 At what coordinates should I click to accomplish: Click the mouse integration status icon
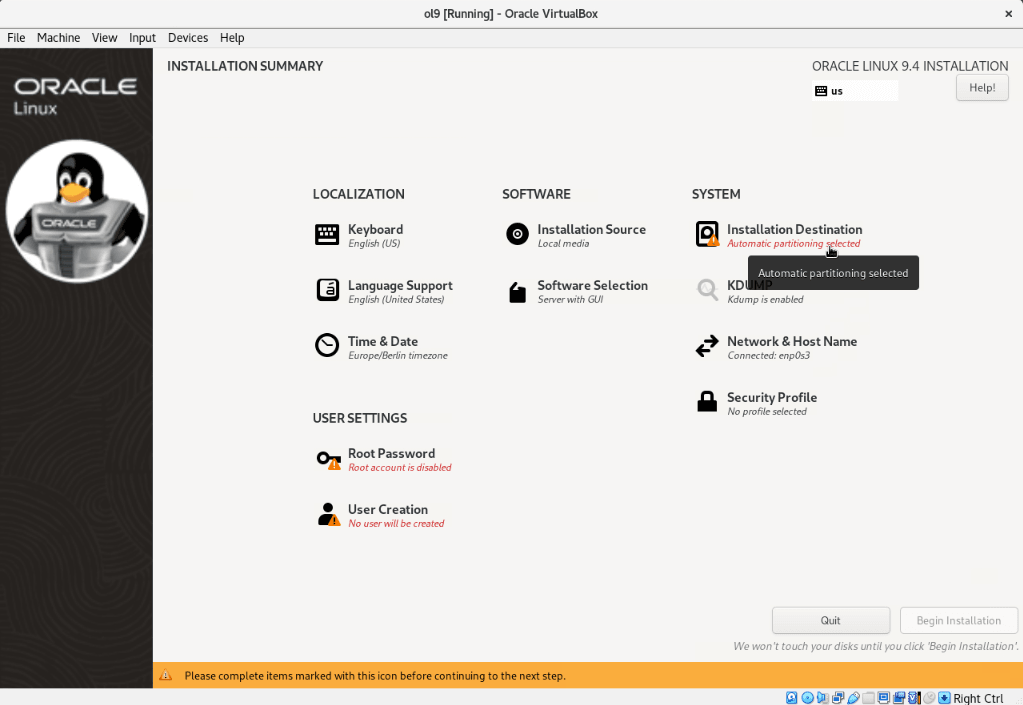coord(929,698)
